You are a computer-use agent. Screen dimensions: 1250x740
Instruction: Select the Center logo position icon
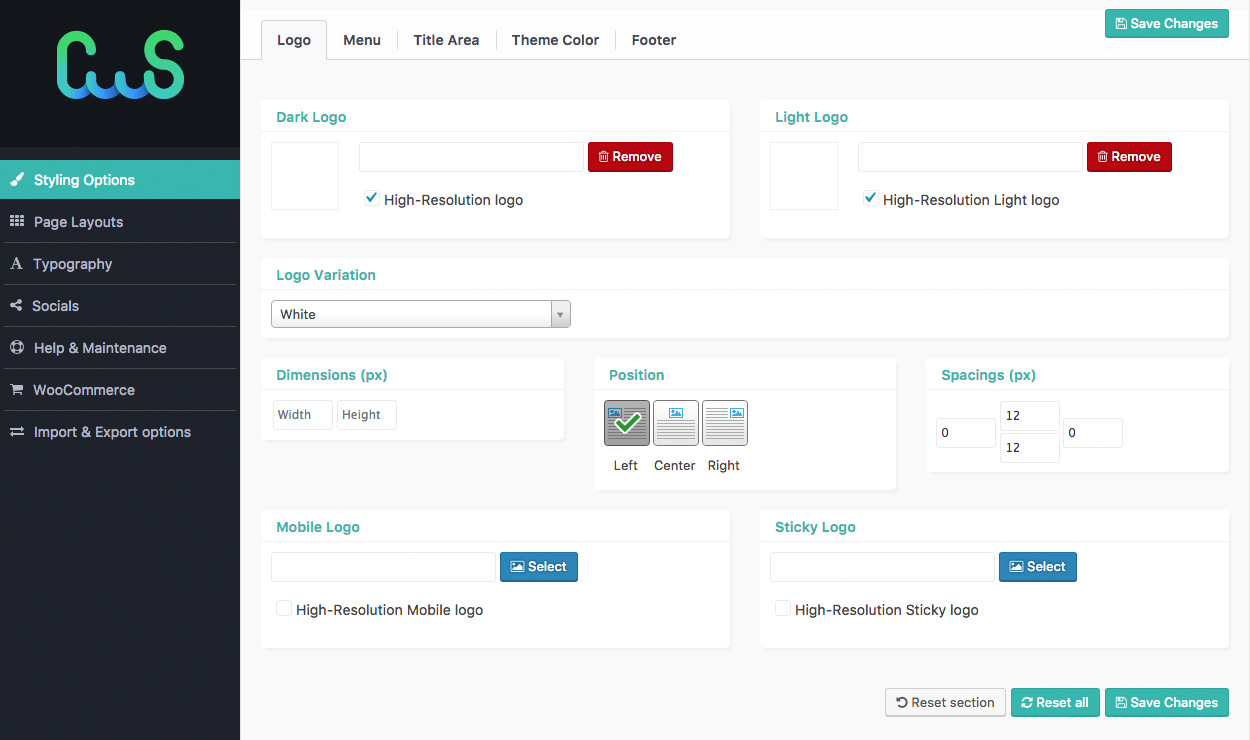coord(676,423)
